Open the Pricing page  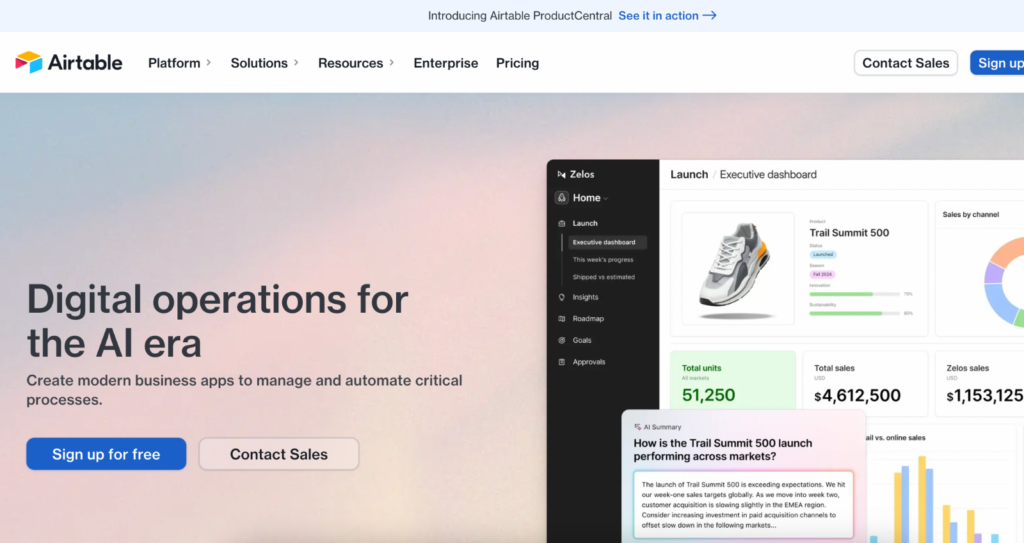(517, 63)
